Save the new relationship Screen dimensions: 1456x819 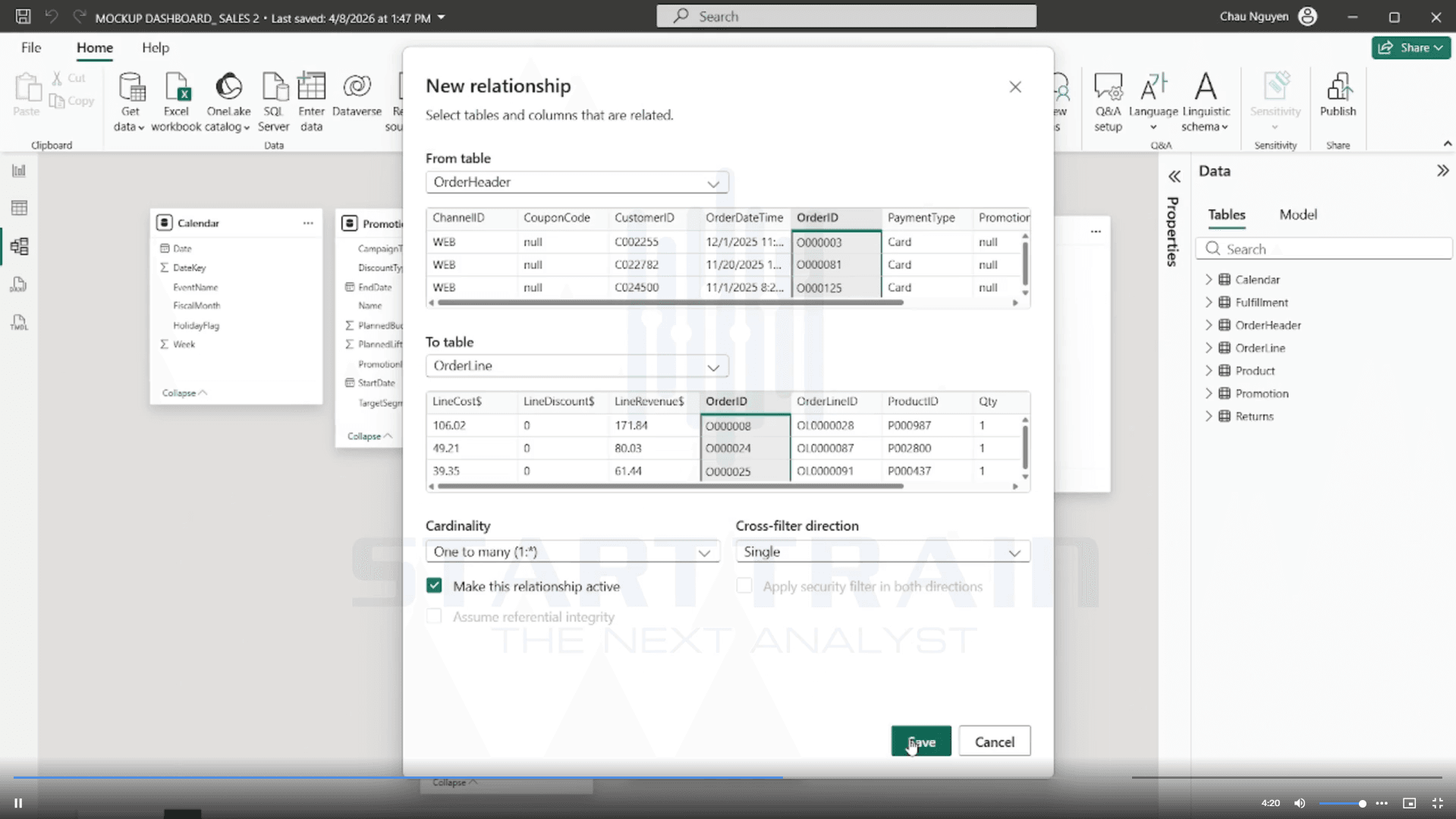(x=920, y=742)
